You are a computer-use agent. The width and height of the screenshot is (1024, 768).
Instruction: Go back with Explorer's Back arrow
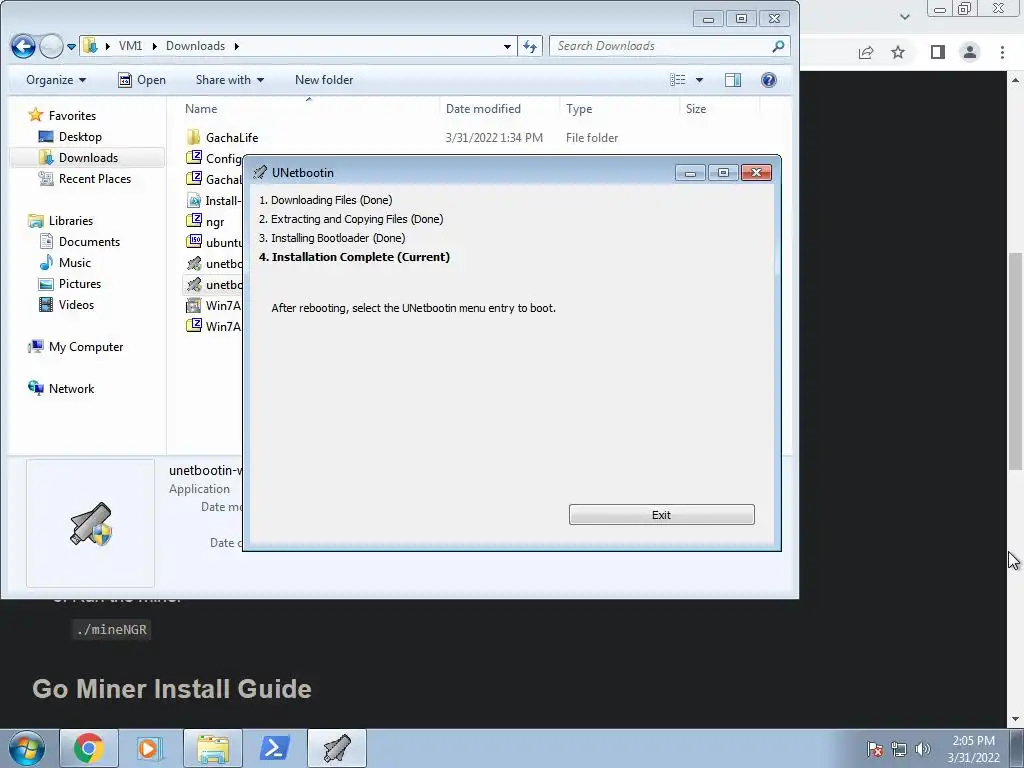tap(24, 46)
